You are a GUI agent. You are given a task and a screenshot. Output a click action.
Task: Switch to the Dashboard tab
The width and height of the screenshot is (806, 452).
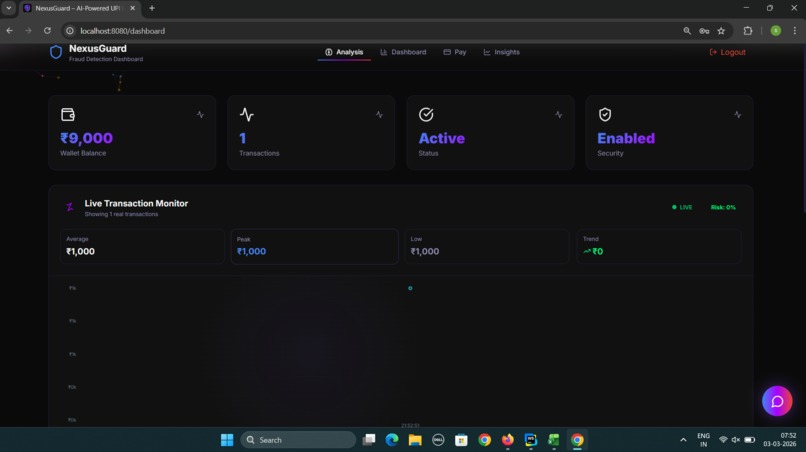click(403, 52)
